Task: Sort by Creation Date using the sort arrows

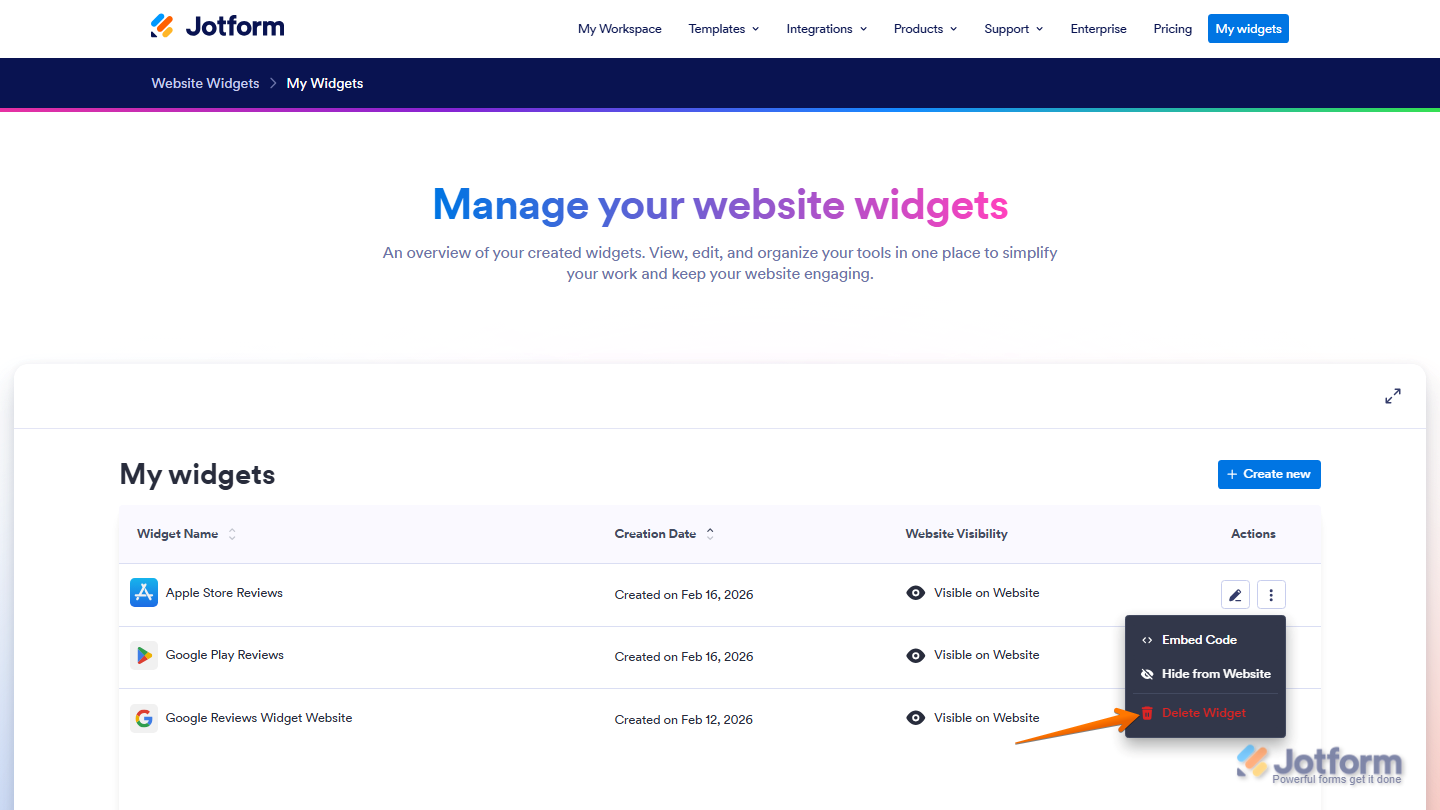Action: point(710,533)
